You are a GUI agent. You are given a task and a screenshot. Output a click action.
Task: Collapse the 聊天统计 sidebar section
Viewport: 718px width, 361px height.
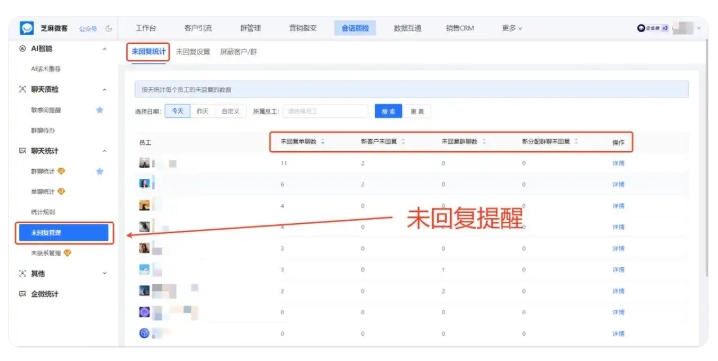(x=104, y=151)
